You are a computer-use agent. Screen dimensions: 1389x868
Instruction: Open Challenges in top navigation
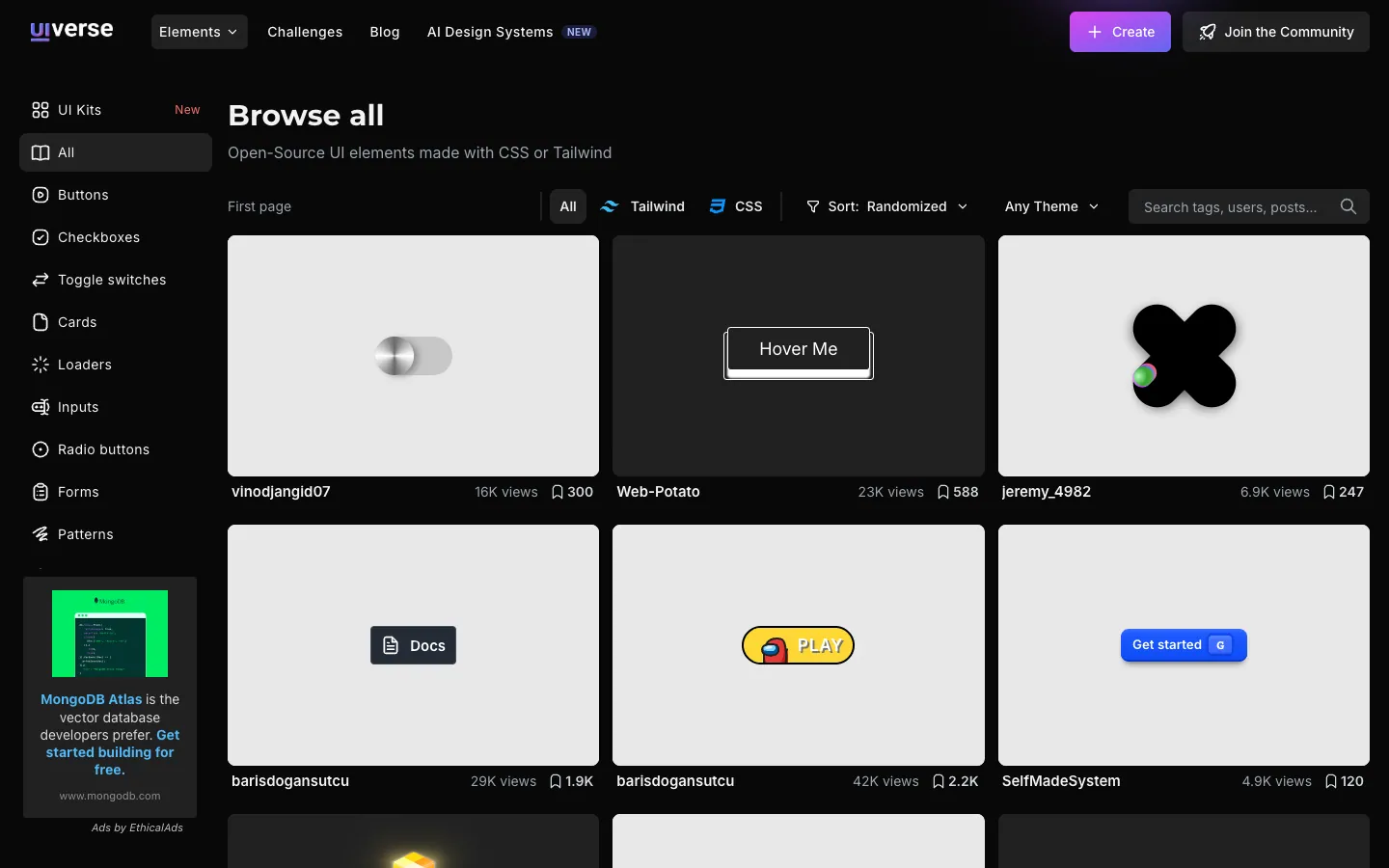(305, 32)
